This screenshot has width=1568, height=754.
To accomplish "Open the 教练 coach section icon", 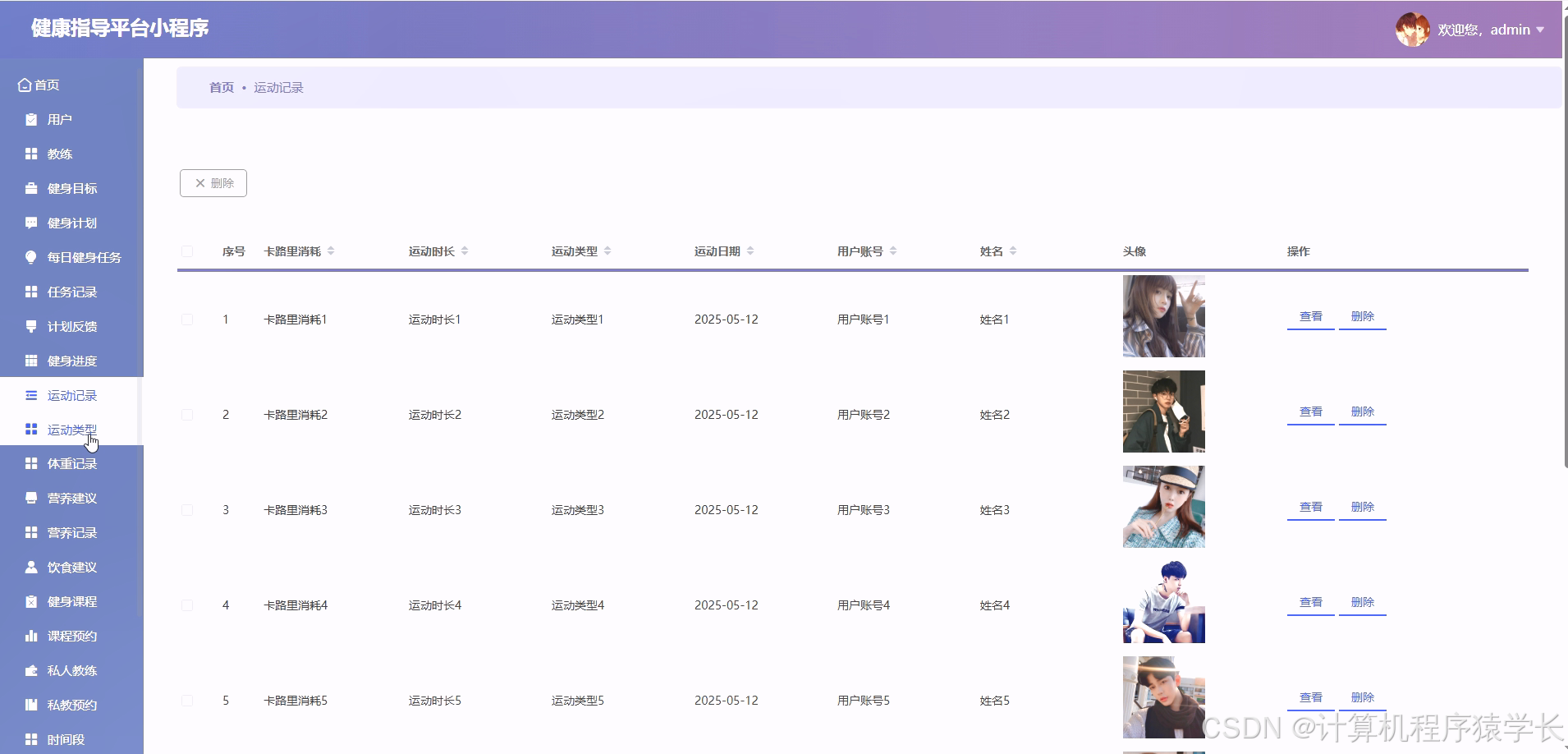I will click(x=30, y=154).
